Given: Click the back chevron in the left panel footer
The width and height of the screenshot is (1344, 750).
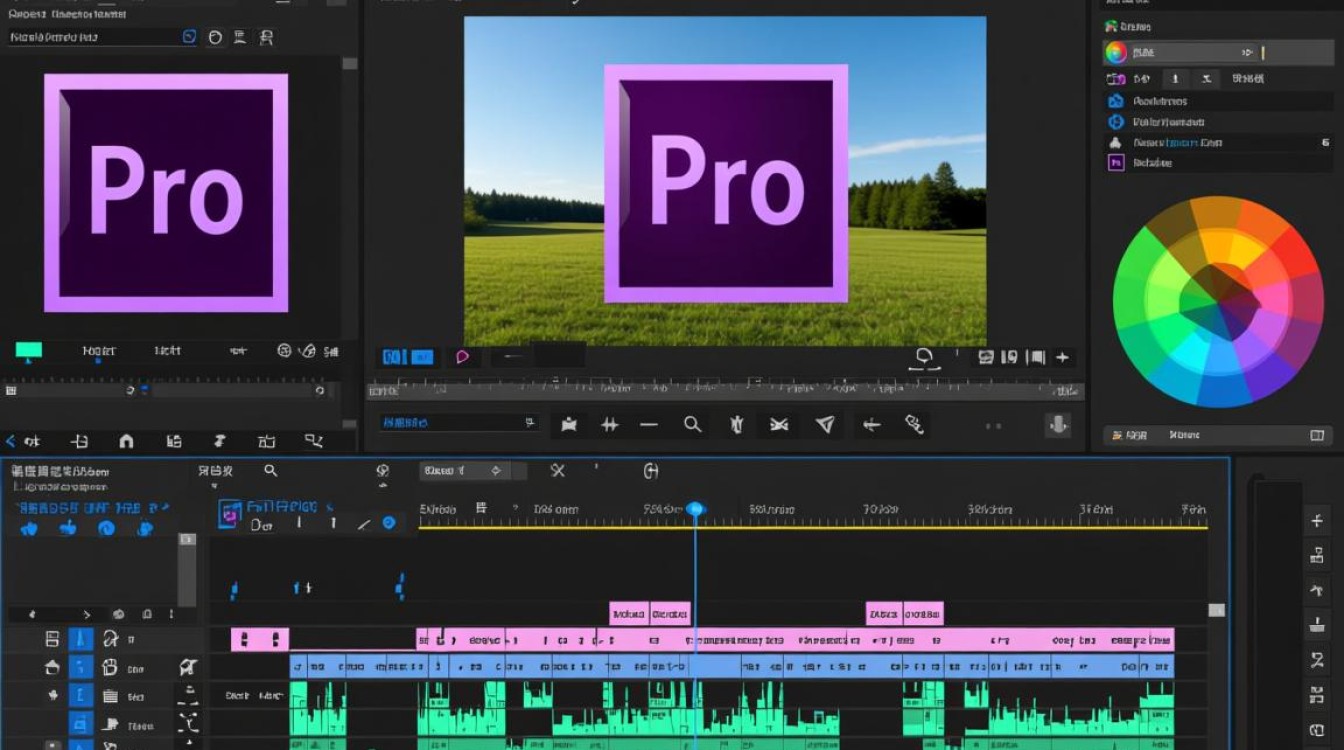Looking at the screenshot, I should (10, 441).
